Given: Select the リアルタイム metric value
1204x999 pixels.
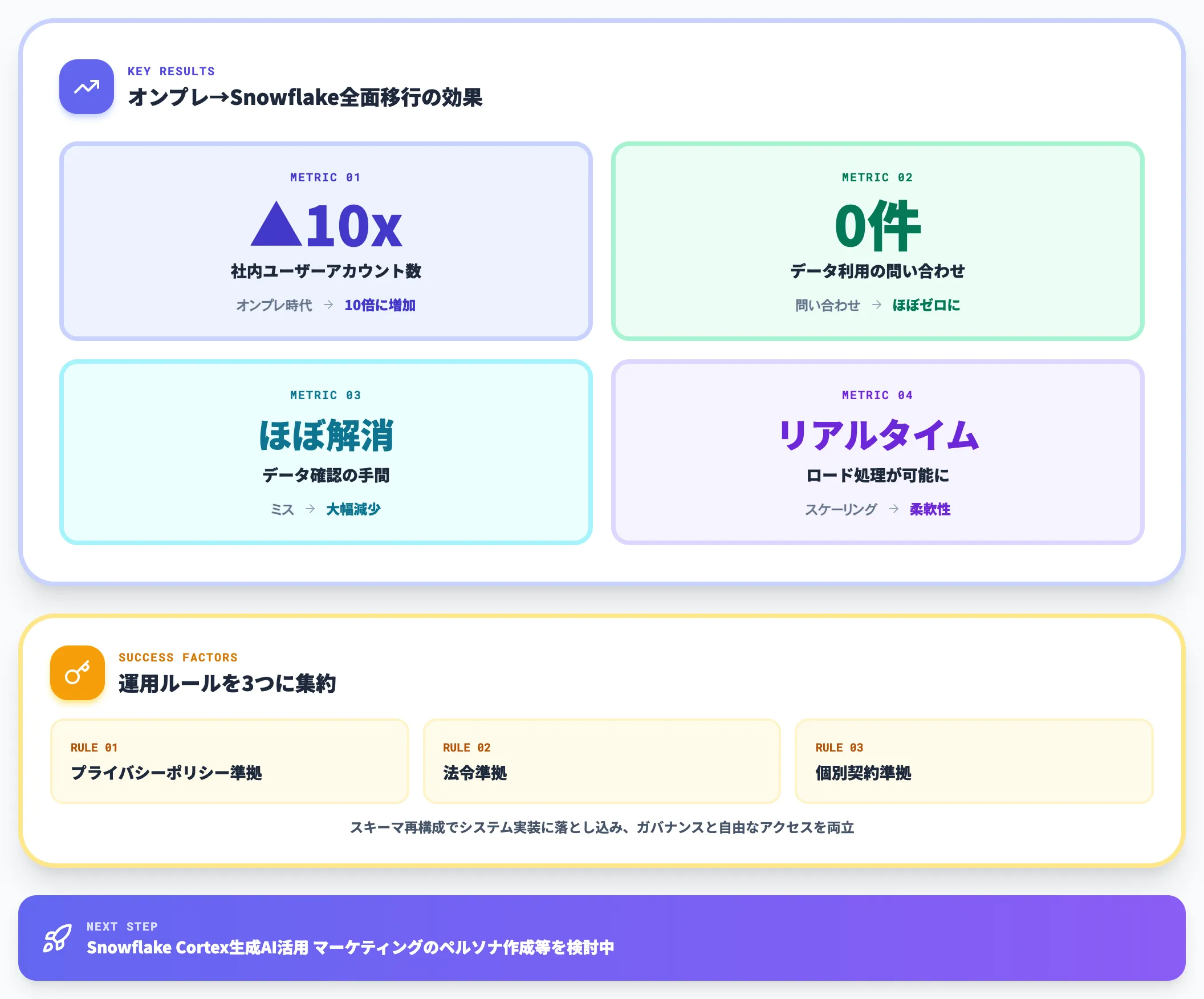Looking at the screenshot, I should pos(878,435).
